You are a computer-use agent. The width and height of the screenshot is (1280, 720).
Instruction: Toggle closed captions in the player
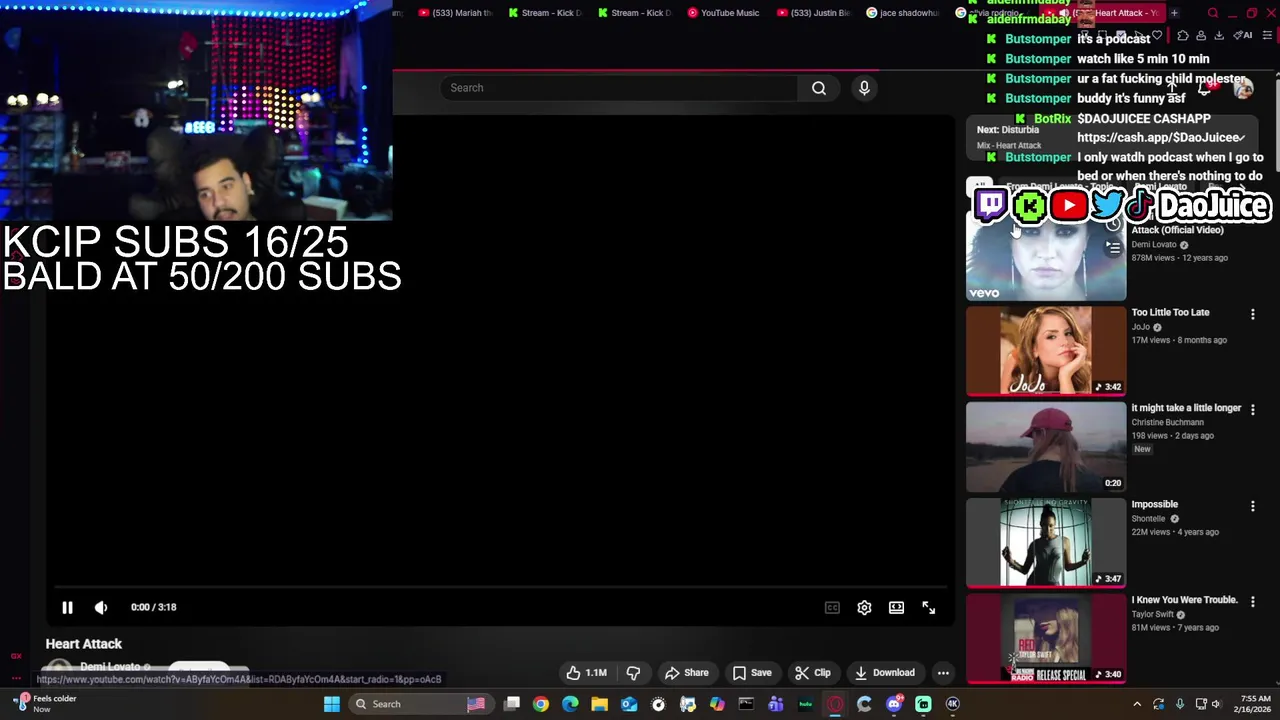click(832, 607)
